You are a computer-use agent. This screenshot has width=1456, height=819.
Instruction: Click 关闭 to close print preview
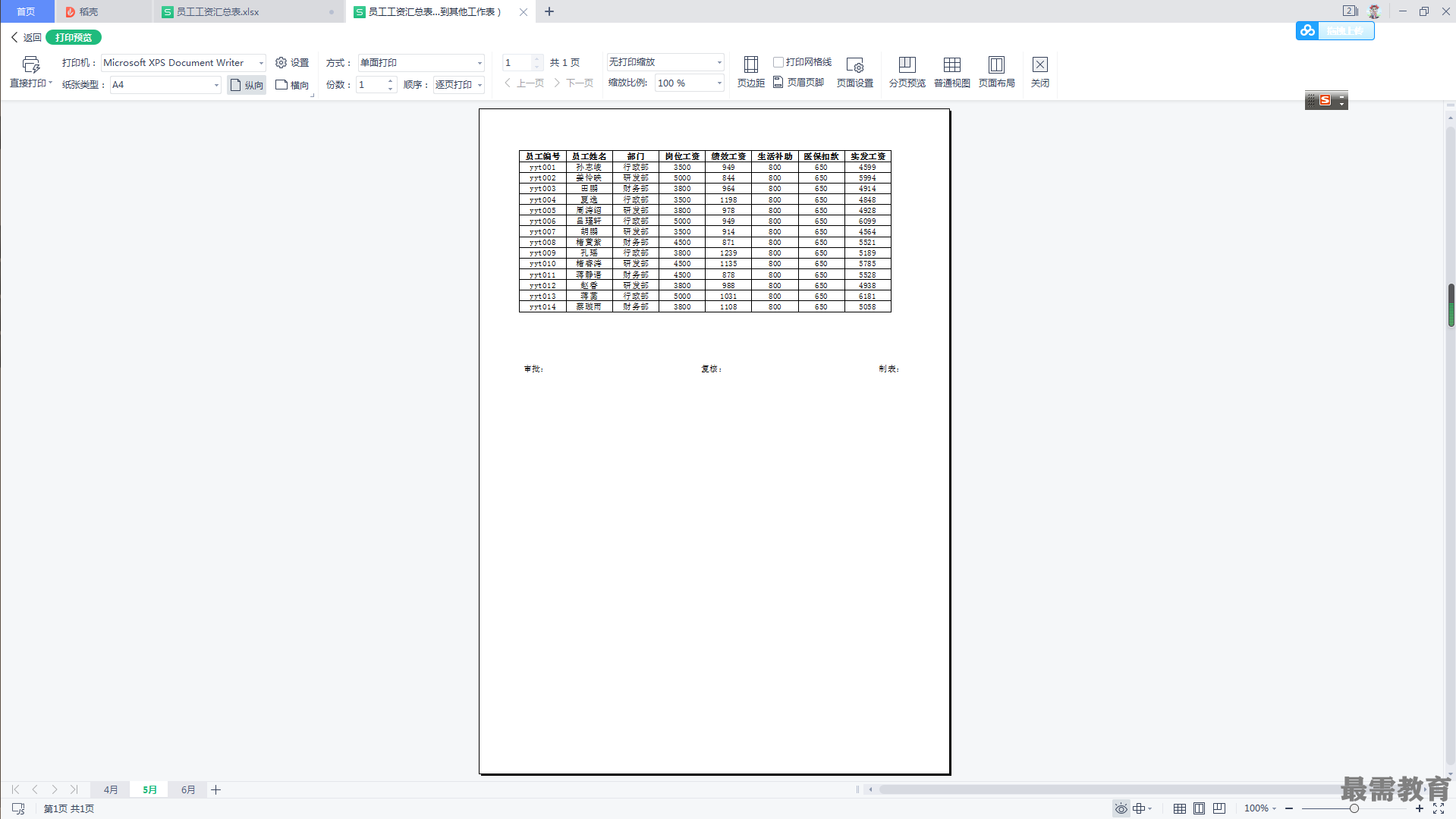[x=1039, y=72]
